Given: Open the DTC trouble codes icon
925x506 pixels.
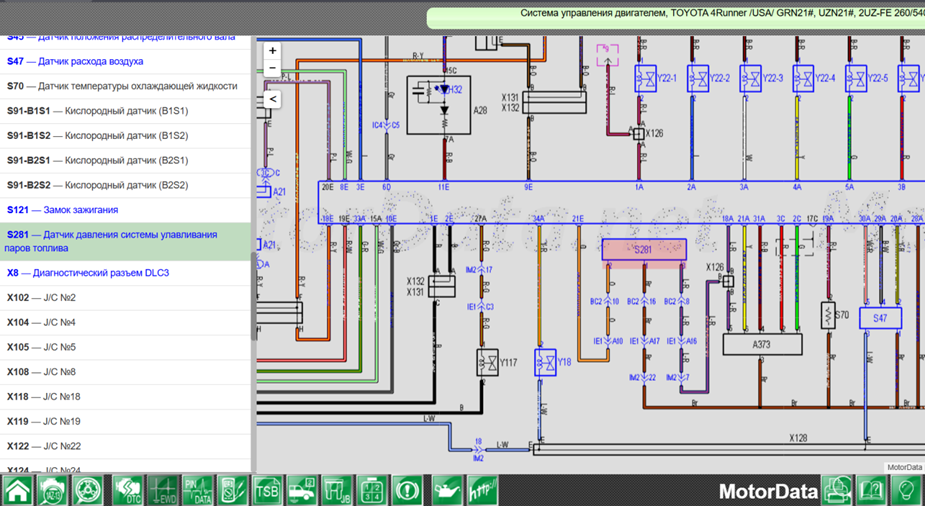Looking at the screenshot, I should pos(128,491).
